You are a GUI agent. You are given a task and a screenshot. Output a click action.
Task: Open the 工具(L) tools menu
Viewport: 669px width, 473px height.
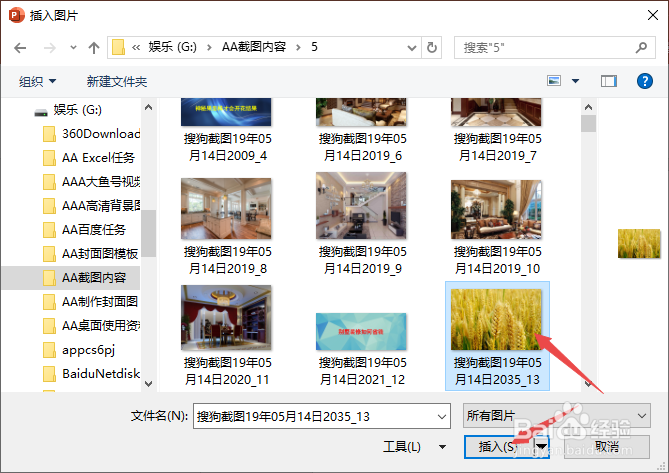pos(414,447)
